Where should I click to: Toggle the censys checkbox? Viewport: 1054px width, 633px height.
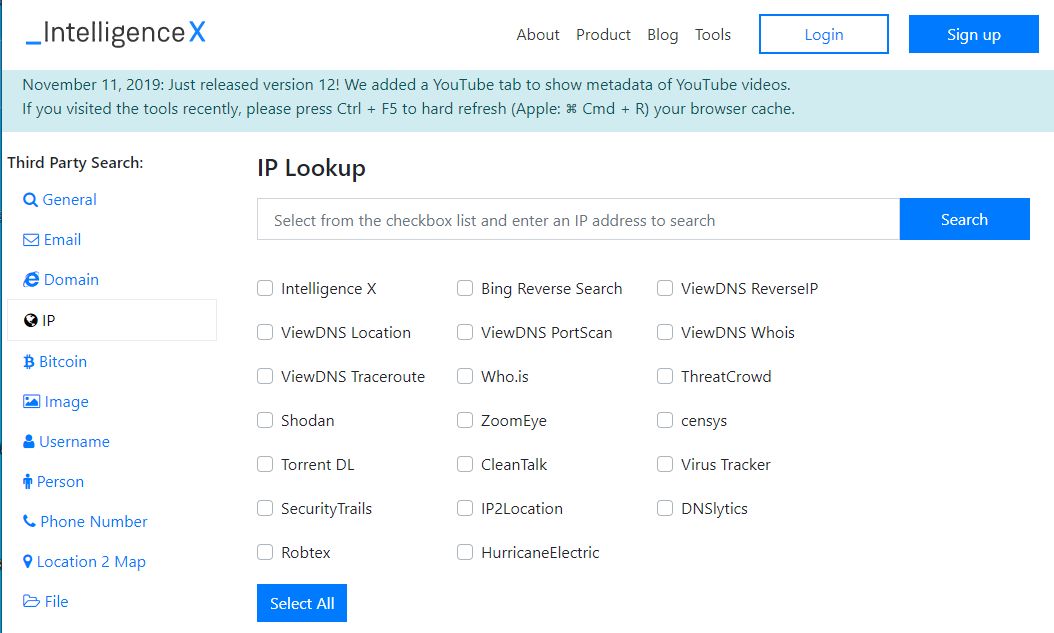point(665,421)
